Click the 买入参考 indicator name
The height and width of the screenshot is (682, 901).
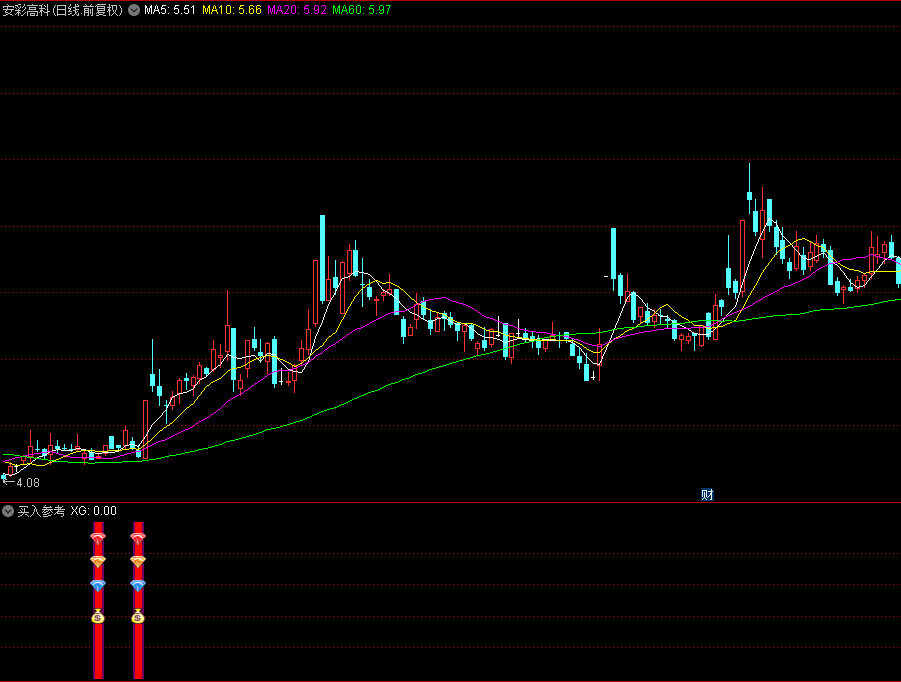[41, 511]
